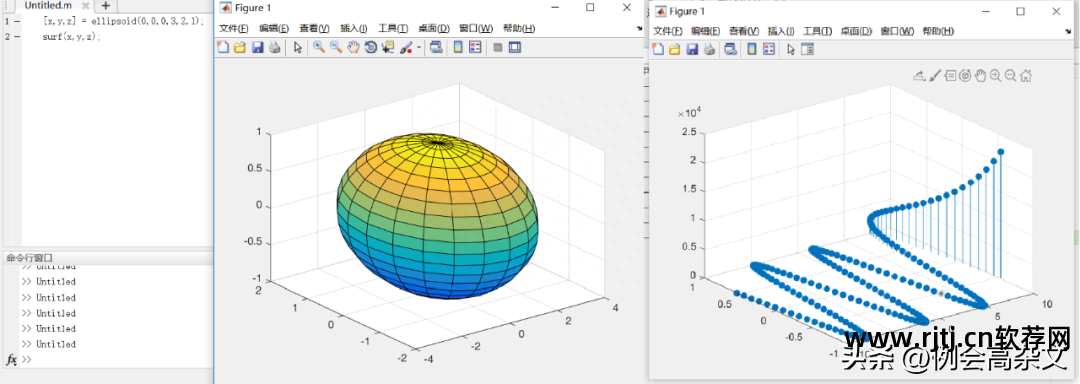Select Edit Plot arrow in ellipsoid figure toolbar
1080x384 pixels.
pyautogui.click(x=298, y=47)
